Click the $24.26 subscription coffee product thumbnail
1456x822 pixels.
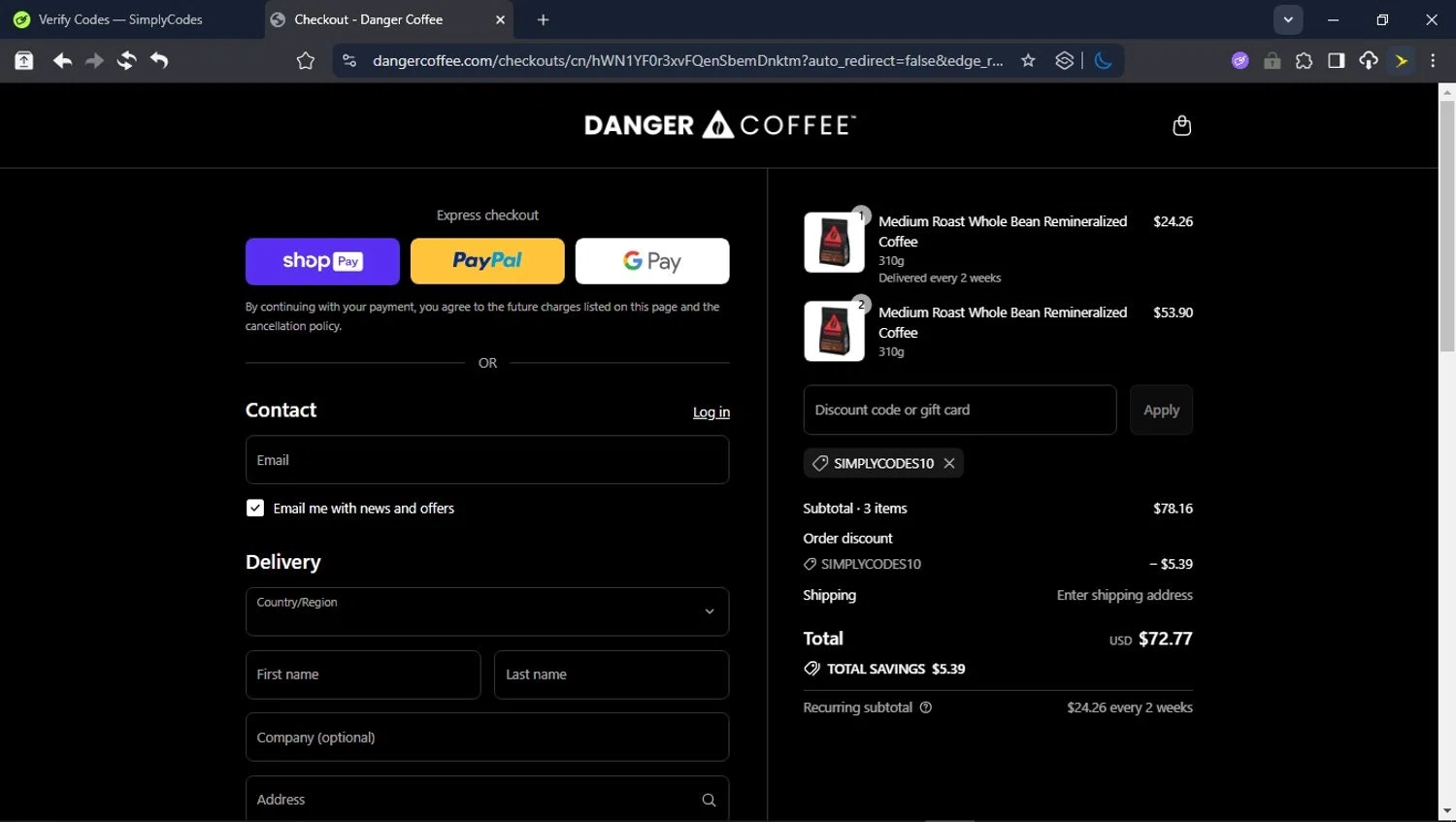(834, 243)
